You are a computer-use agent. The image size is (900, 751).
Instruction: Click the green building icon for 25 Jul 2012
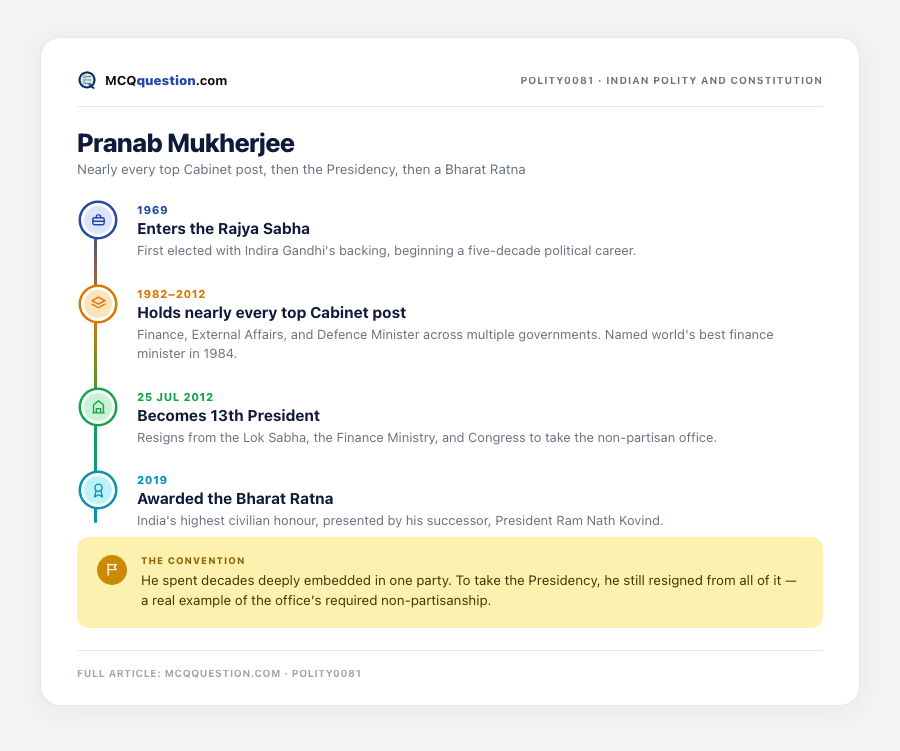coord(98,407)
